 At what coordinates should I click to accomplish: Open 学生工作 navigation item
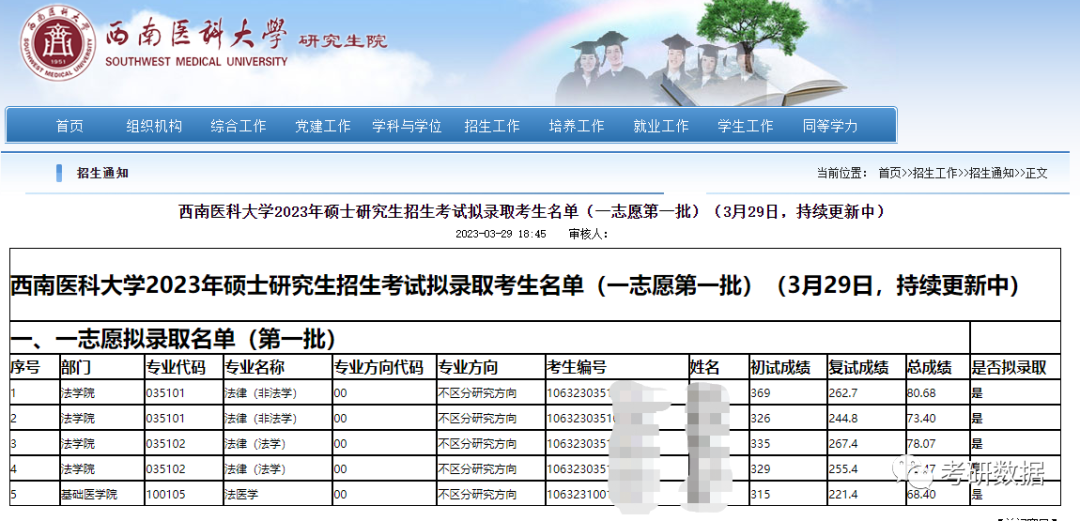coord(745,126)
